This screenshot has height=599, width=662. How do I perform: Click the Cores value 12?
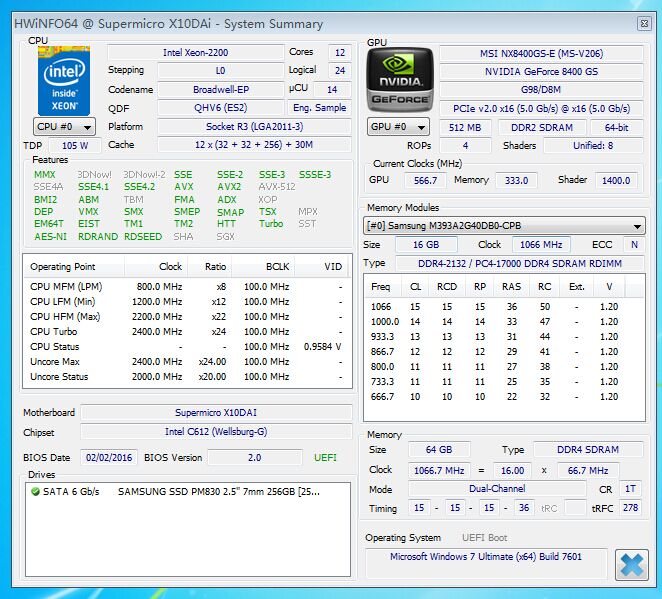point(340,53)
